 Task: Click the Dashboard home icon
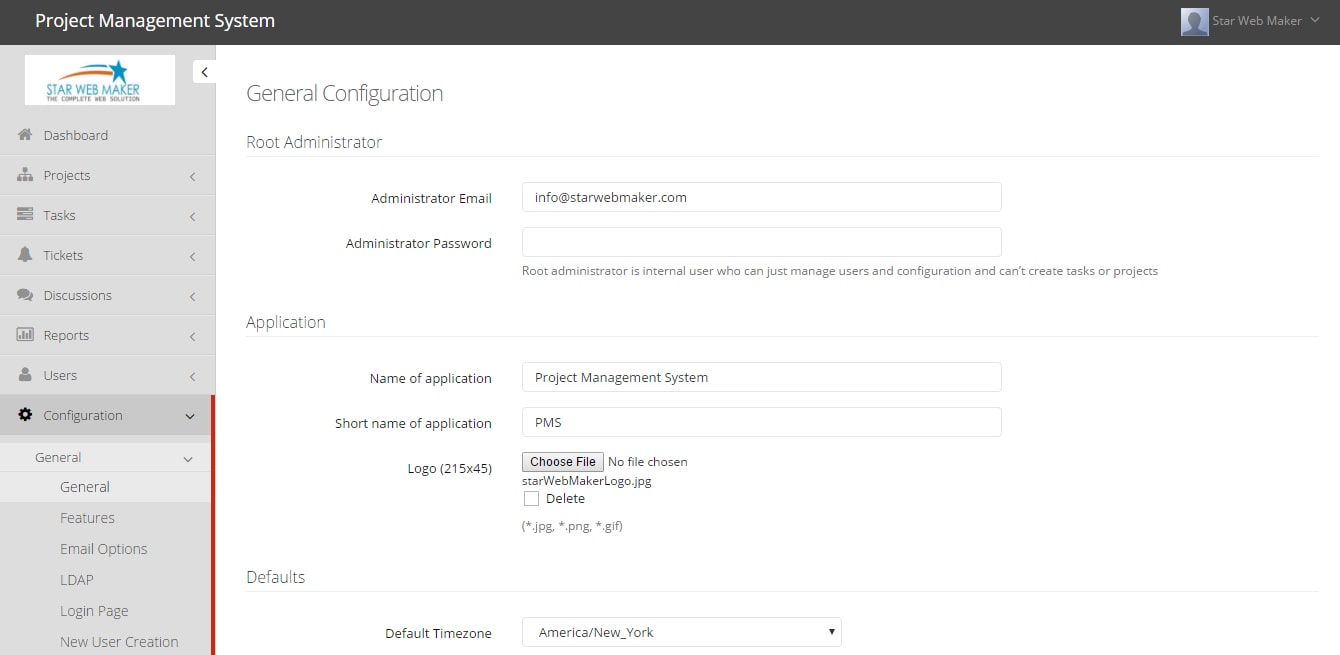coord(25,135)
